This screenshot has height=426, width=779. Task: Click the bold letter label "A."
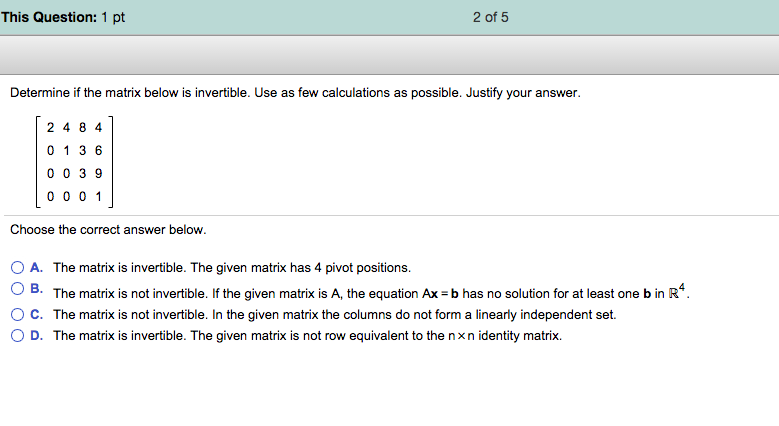click(36, 268)
